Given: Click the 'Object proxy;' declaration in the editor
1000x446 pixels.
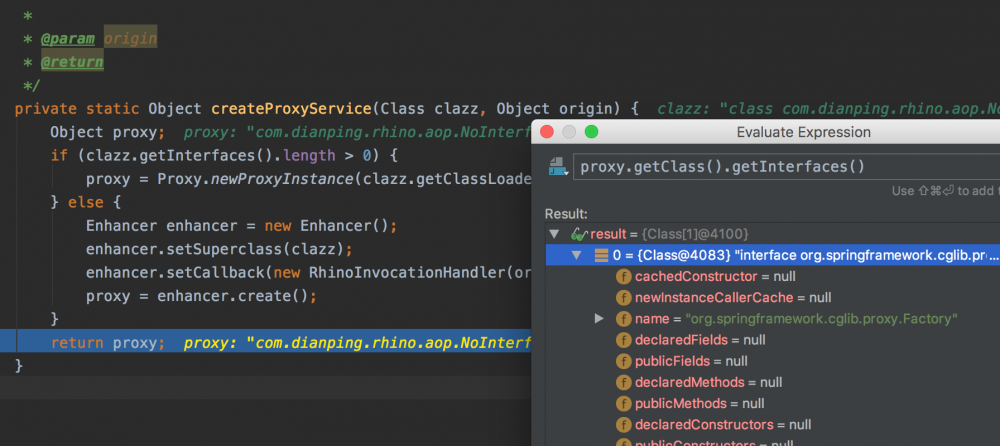Looking at the screenshot, I should point(108,133).
